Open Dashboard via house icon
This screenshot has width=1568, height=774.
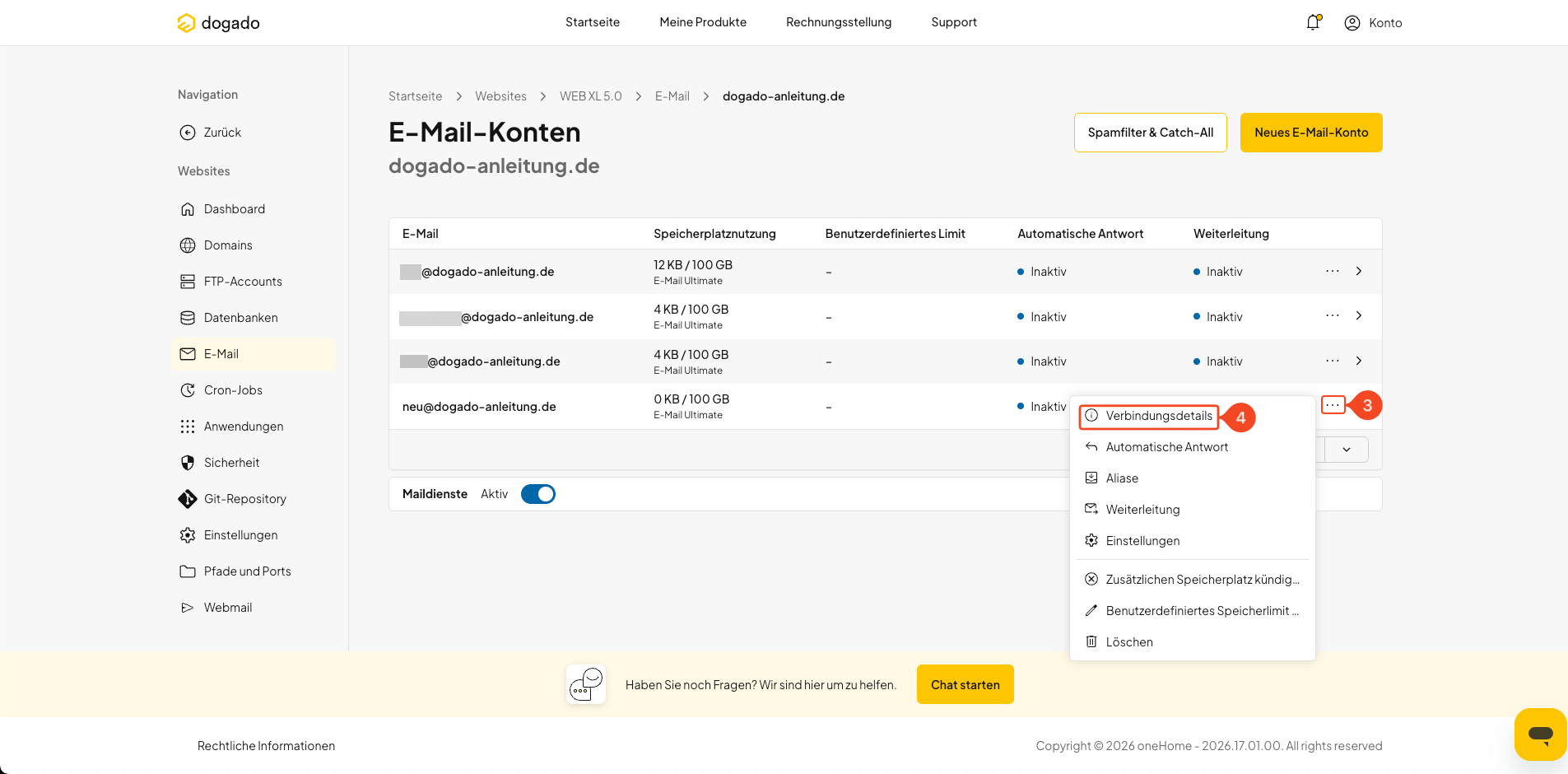pos(188,209)
